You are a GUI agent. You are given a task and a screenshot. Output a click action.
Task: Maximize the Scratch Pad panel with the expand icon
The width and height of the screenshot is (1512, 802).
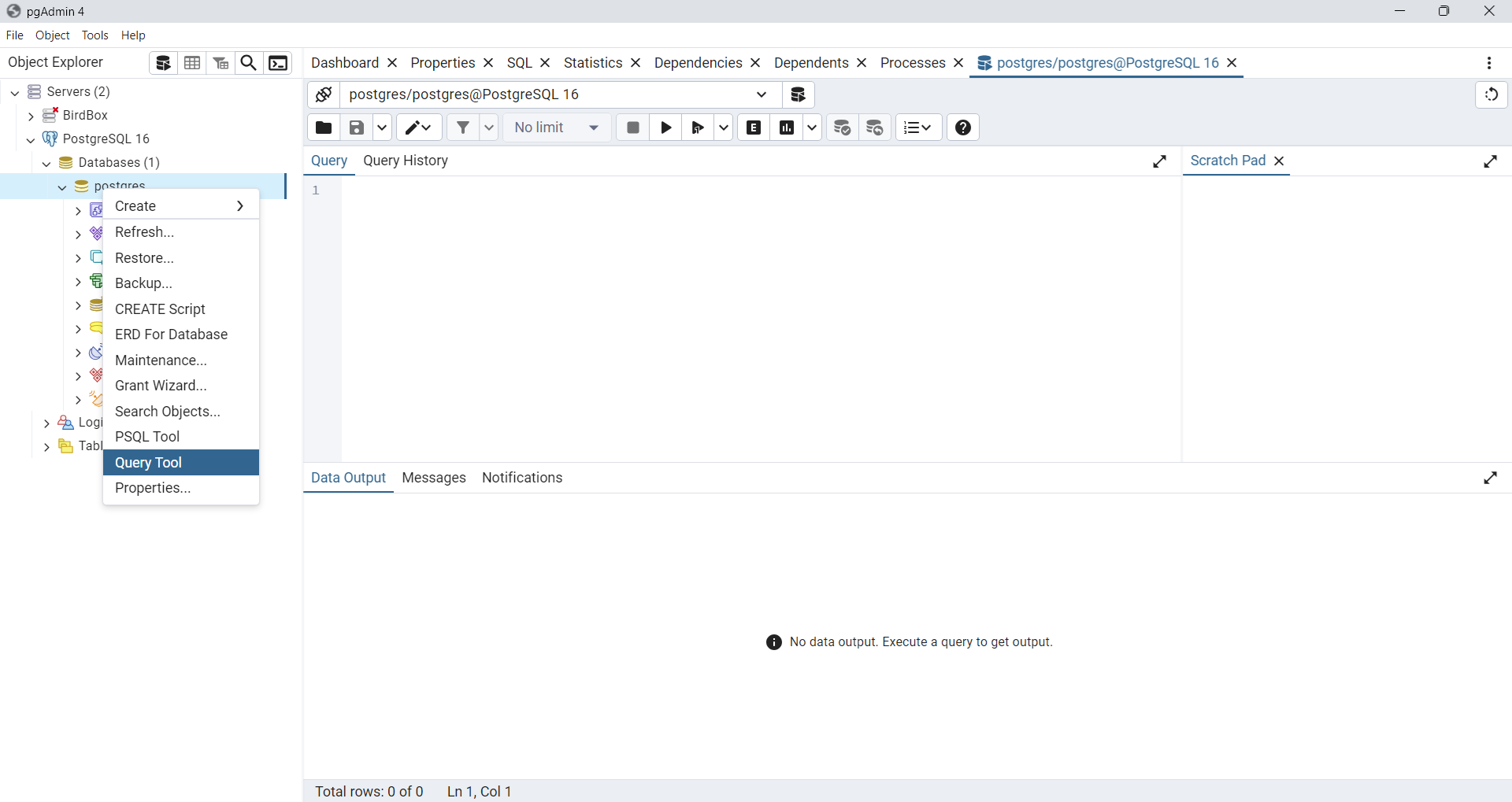tap(1491, 161)
